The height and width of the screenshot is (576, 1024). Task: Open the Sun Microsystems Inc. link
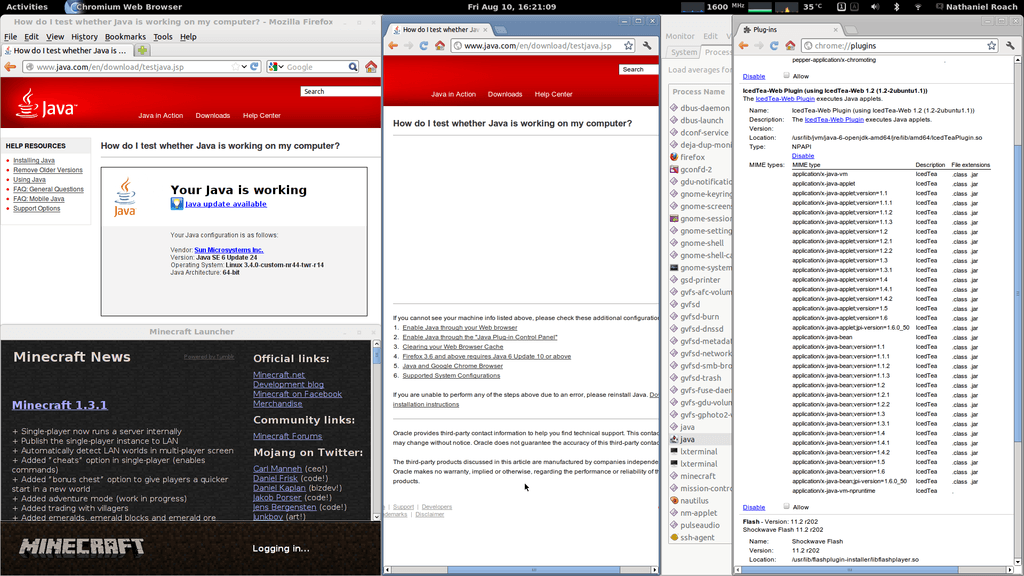(x=229, y=250)
